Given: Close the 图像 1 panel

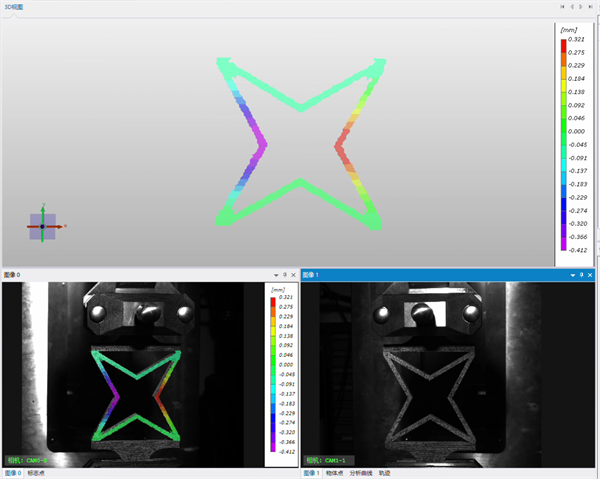Looking at the screenshot, I should click(590, 275).
